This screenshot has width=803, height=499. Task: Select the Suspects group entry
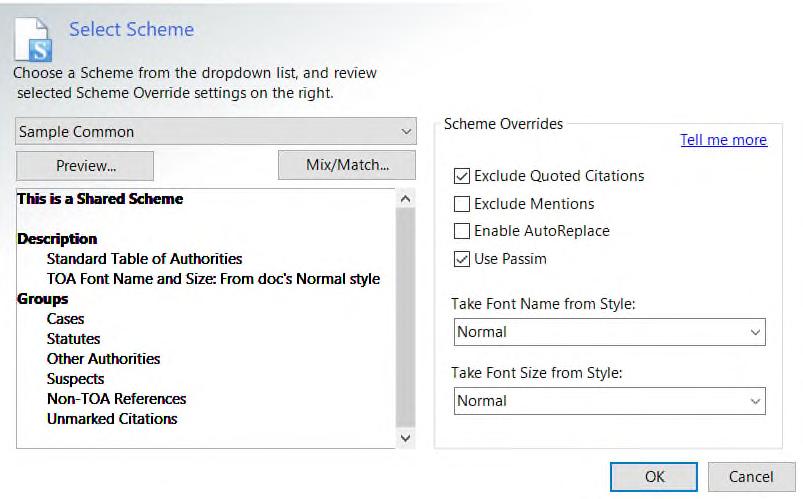pos(75,379)
